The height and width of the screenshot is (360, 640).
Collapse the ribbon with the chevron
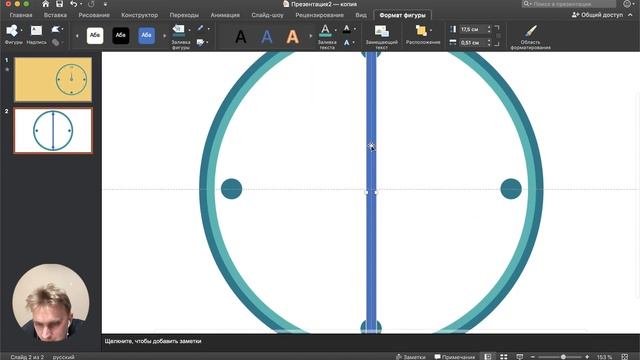(630, 15)
